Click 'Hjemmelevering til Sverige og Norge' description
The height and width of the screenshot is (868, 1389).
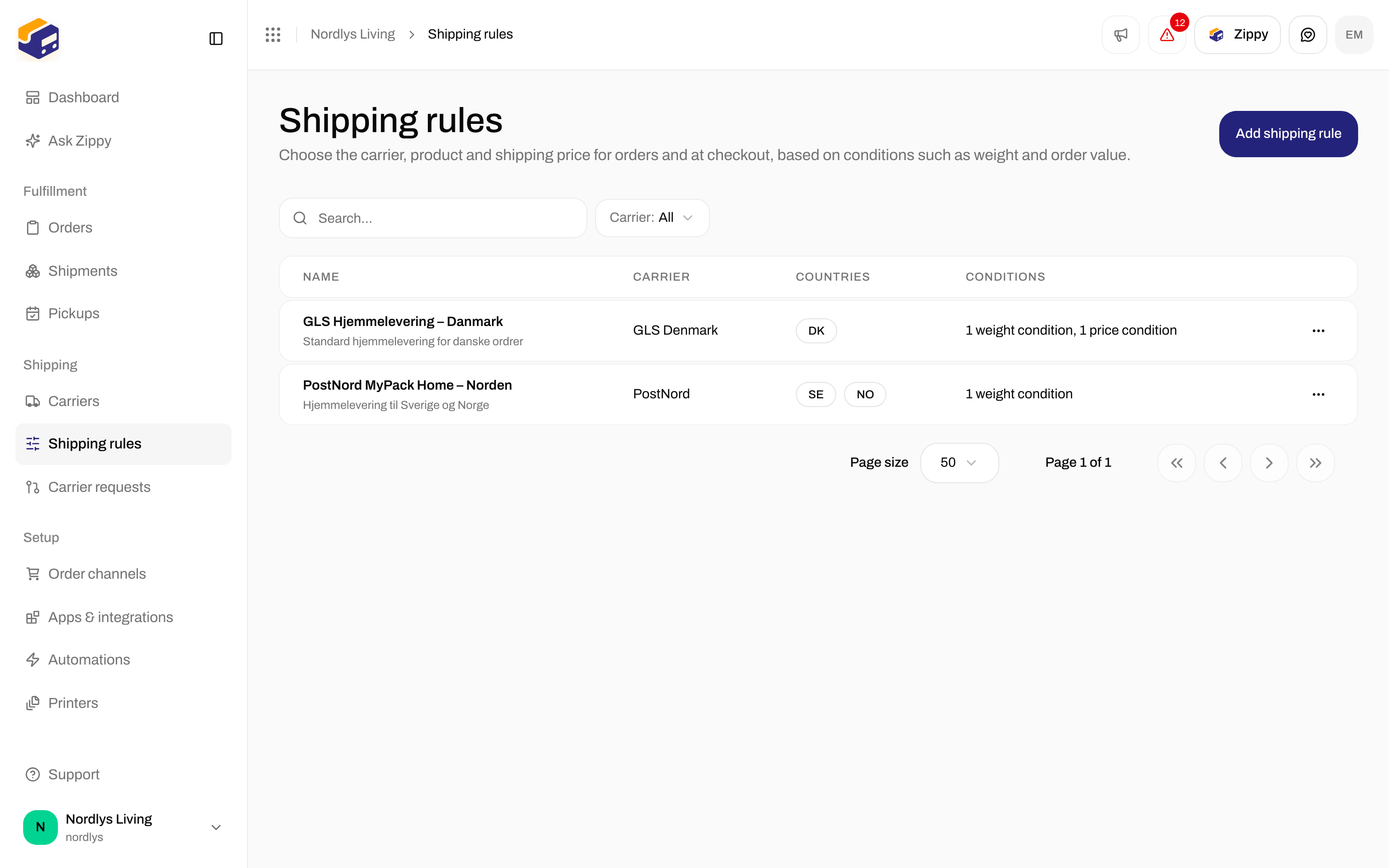(396, 405)
